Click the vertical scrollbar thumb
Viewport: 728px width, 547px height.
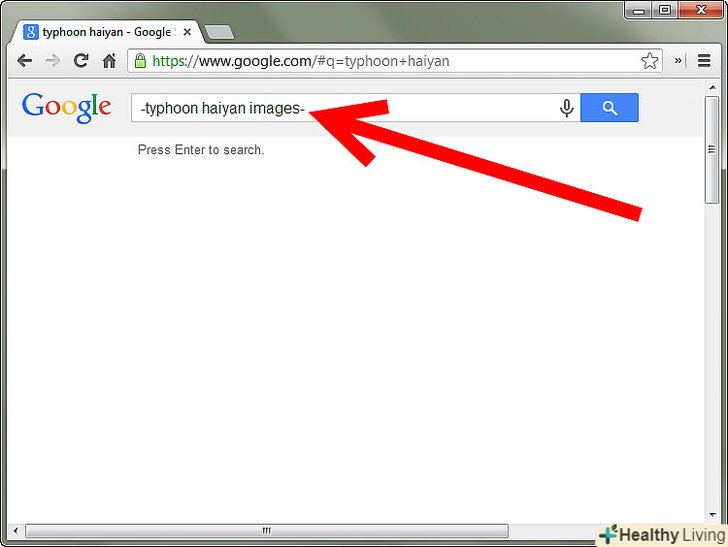tap(712, 150)
